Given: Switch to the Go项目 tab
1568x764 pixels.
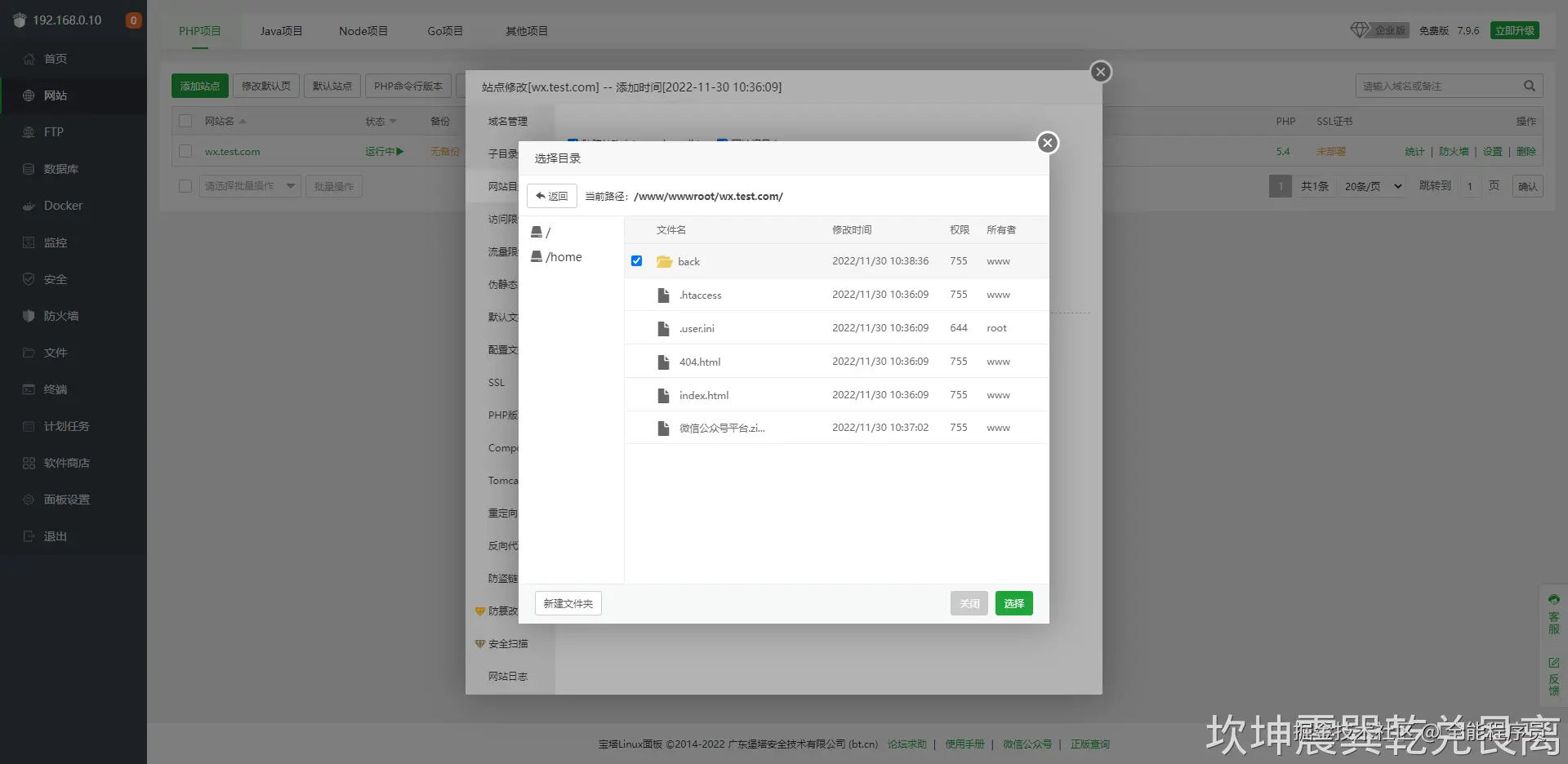Looking at the screenshot, I should point(445,31).
